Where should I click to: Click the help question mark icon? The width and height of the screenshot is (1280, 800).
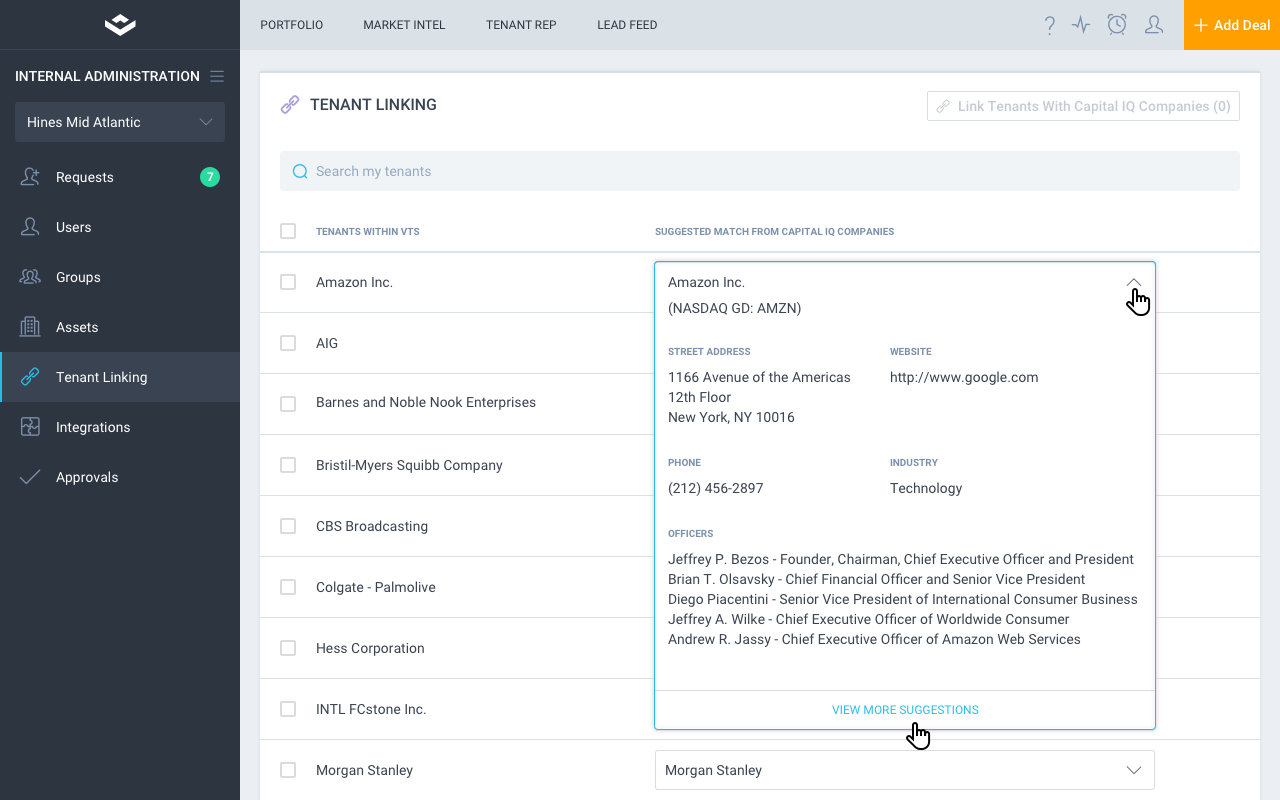coord(1049,25)
